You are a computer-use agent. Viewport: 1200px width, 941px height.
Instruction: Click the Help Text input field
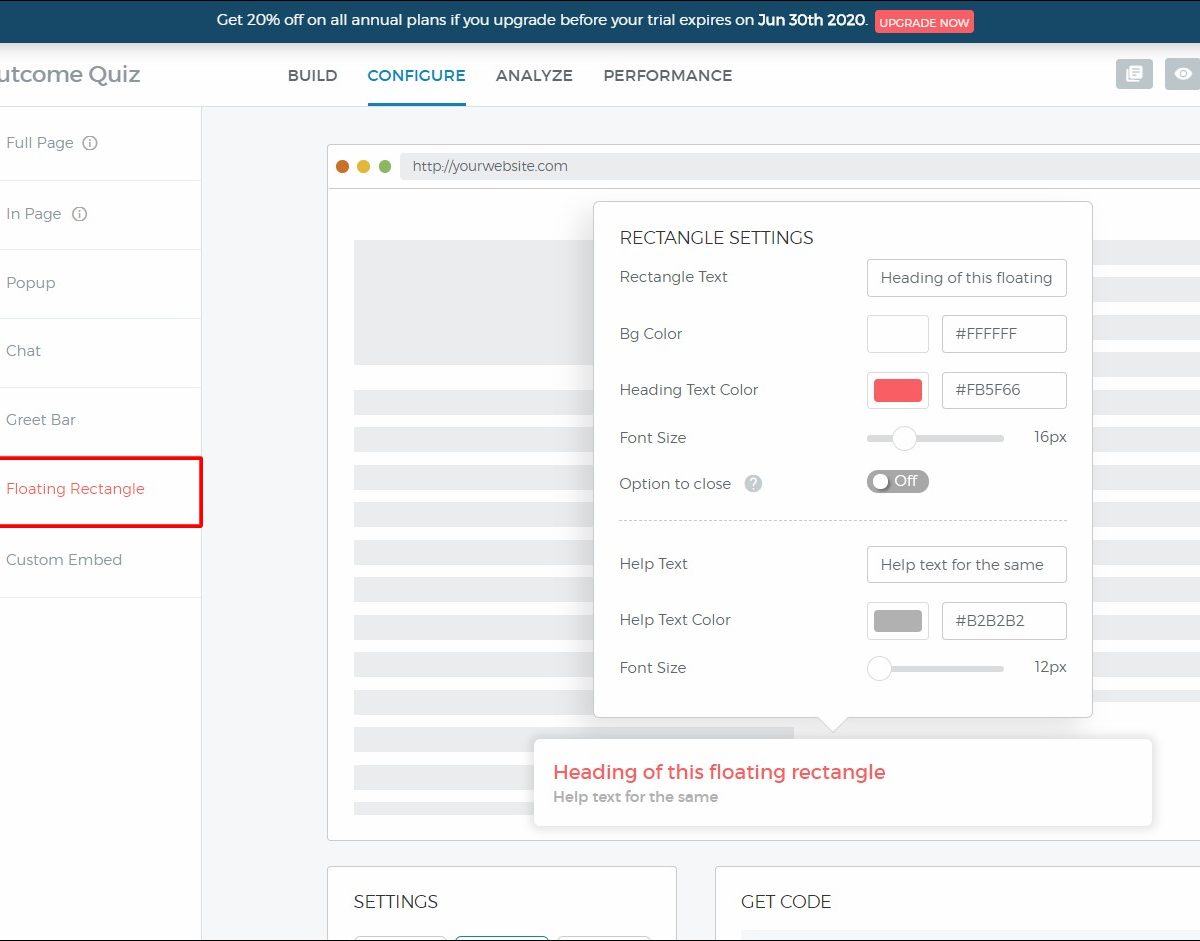point(966,565)
